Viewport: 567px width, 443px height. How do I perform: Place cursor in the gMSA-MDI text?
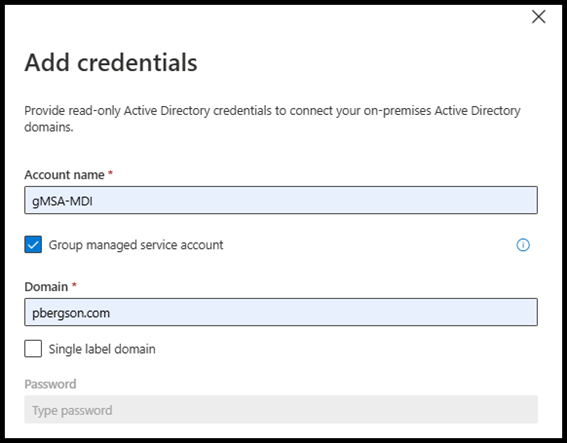click(62, 201)
